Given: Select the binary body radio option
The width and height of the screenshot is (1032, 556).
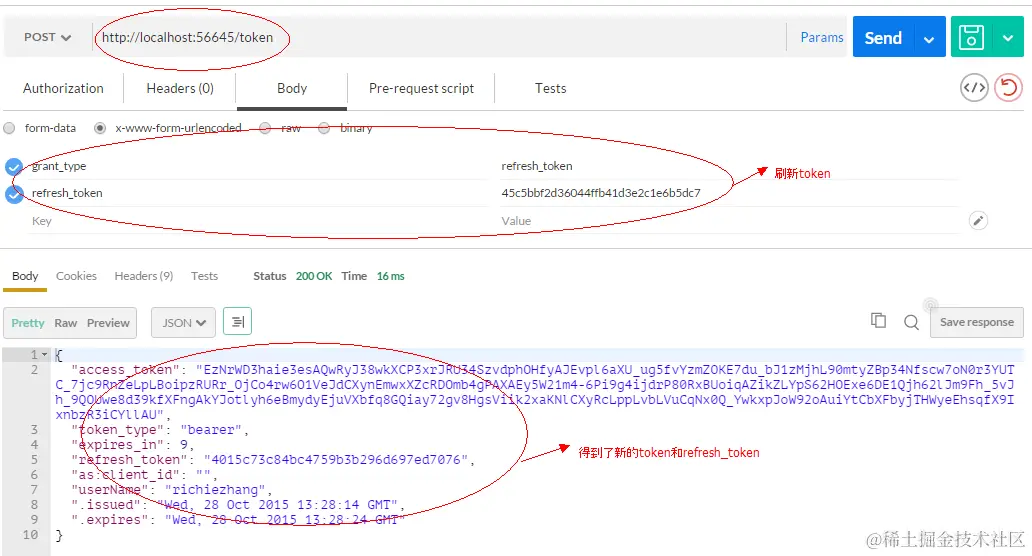Looking at the screenshot, I should coord(324,128).
